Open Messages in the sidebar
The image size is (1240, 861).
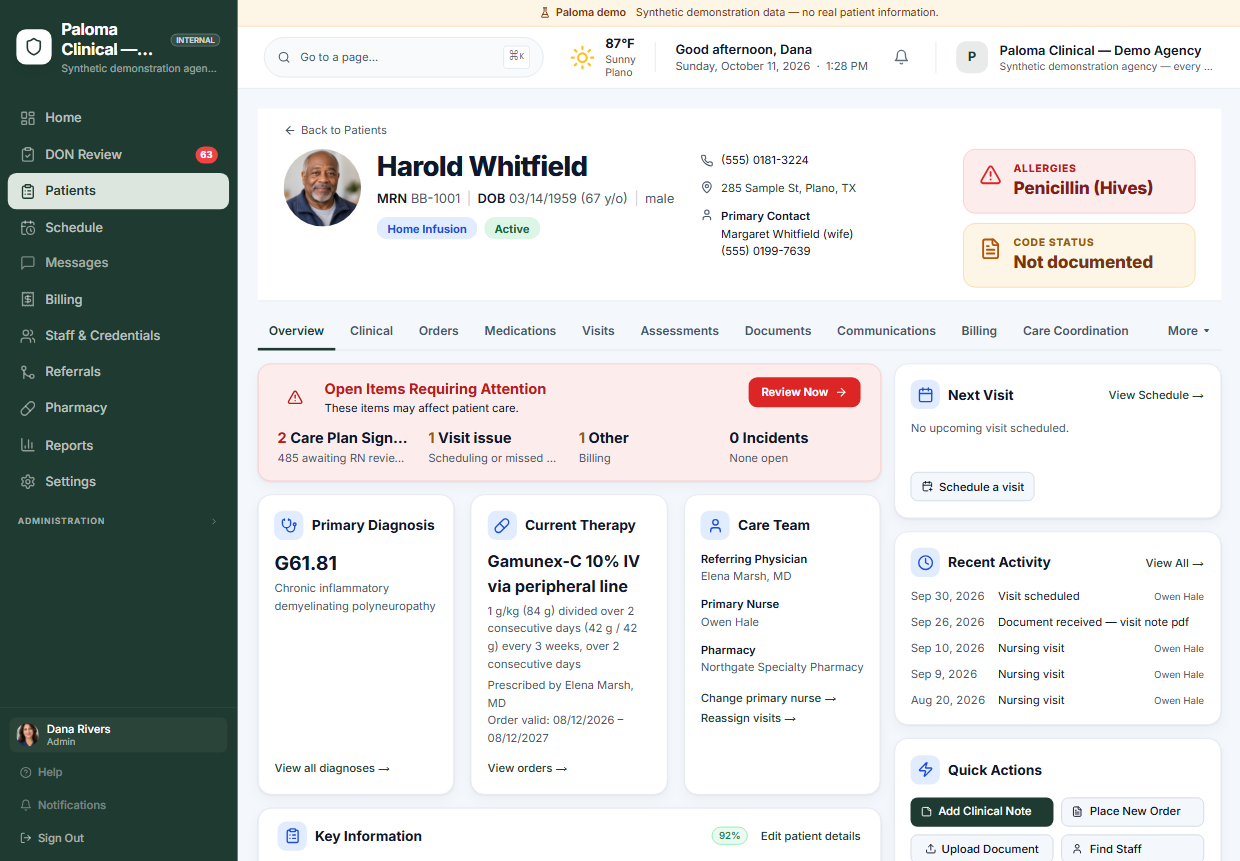(118, 263)
